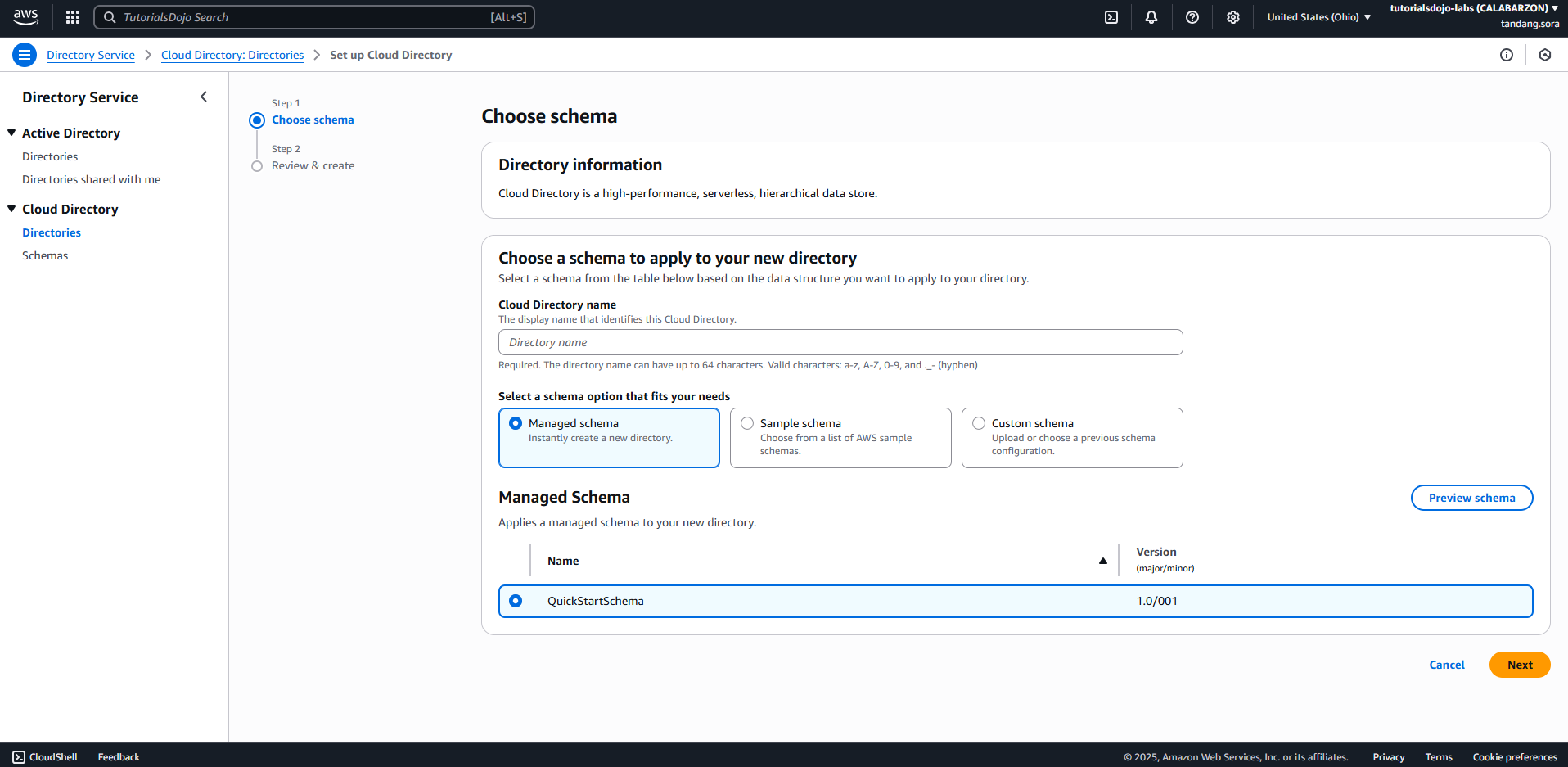Click the Next button
This screenshot has height=767, width=1568.
tap(1520, 665)
